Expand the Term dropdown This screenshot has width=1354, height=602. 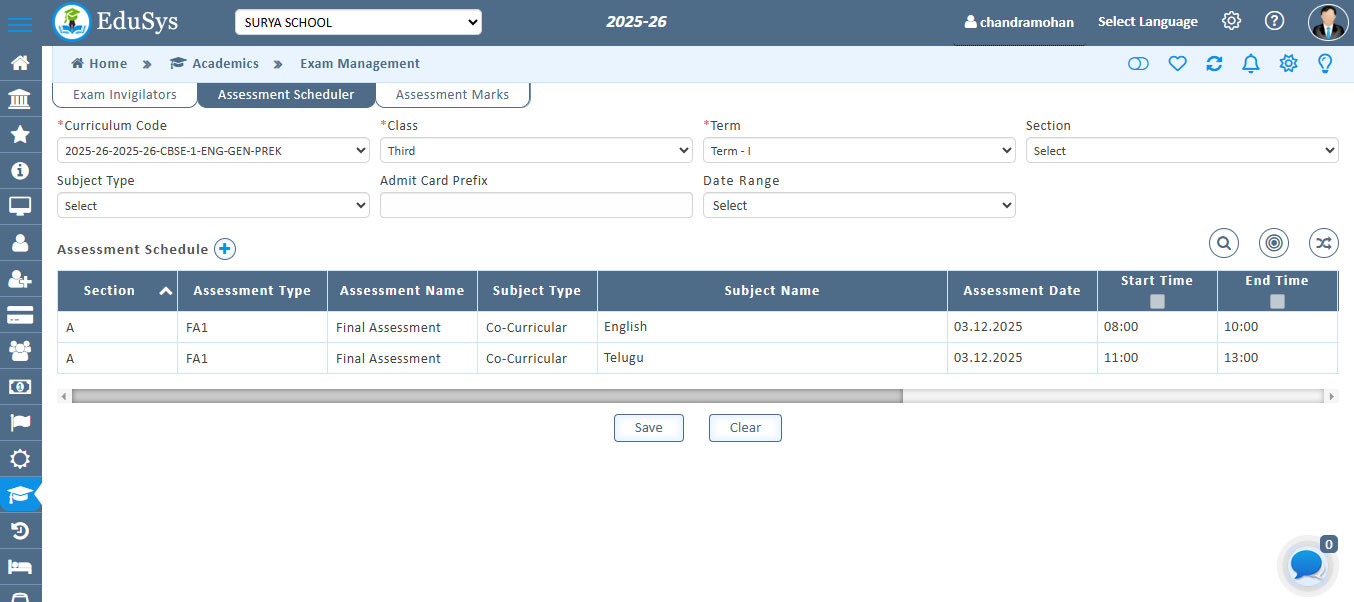click(859, 151)
